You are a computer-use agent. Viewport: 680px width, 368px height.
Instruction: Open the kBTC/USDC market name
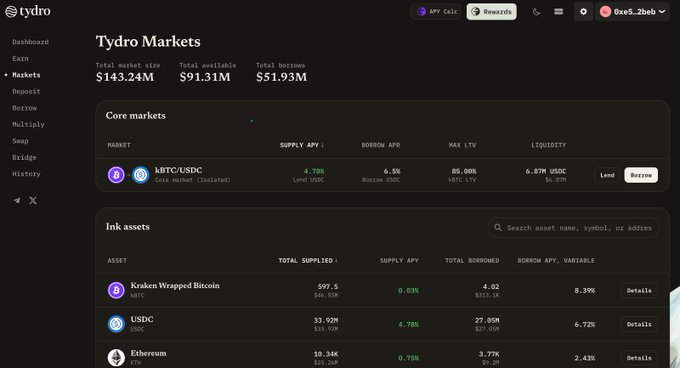(x=178, y=170)
